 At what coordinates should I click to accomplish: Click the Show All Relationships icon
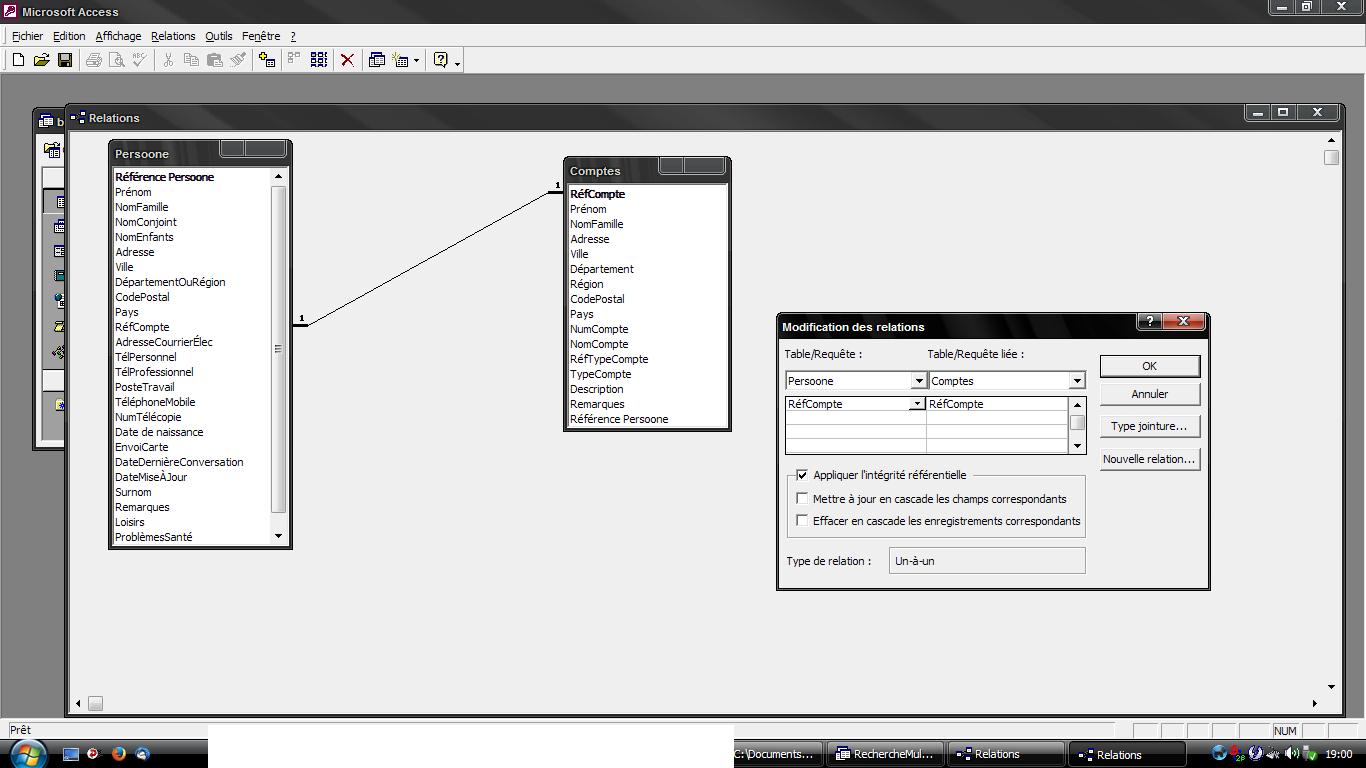tap(319, 60)
